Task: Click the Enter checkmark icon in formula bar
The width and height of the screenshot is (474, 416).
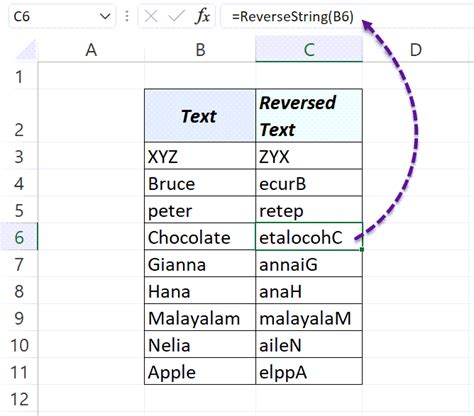Action: pos(176,16)
